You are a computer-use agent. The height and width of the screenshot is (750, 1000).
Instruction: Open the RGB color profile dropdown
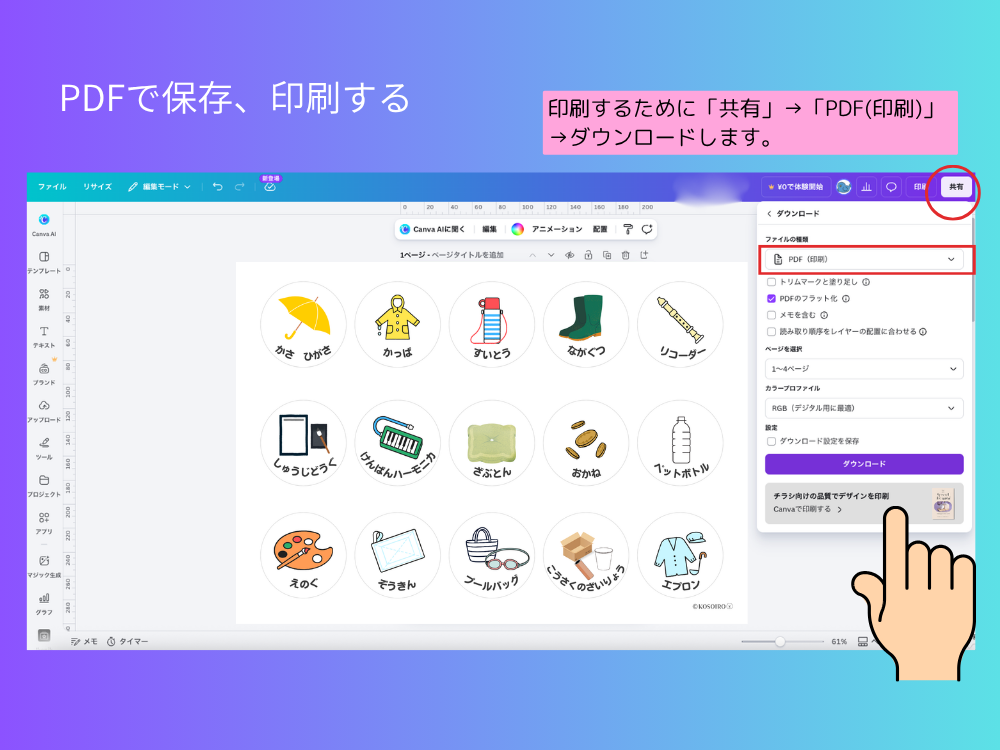coord(864,408)
